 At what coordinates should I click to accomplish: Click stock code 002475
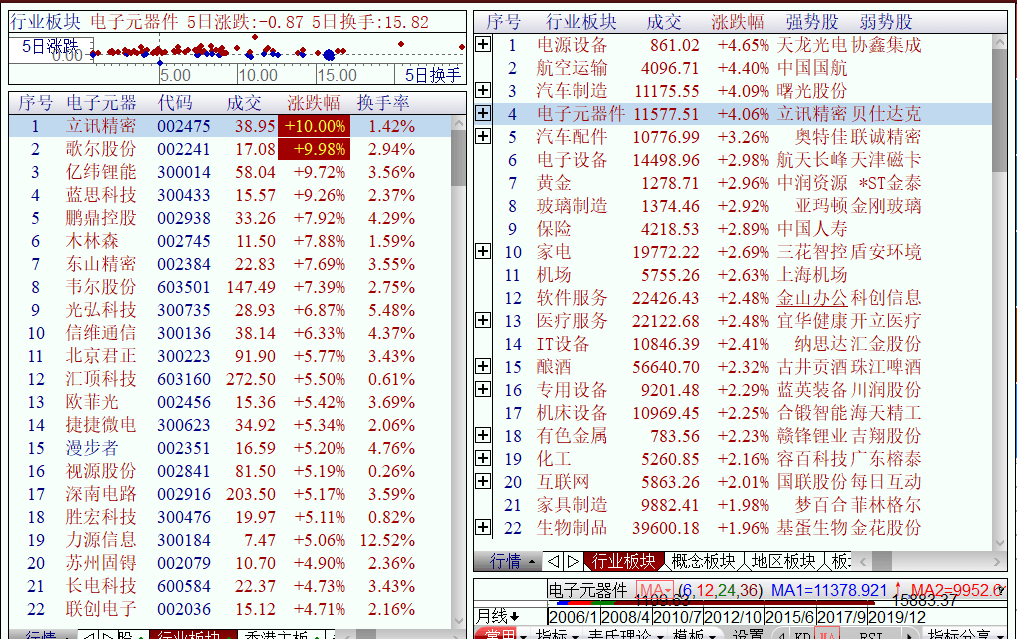coord(184,126)
